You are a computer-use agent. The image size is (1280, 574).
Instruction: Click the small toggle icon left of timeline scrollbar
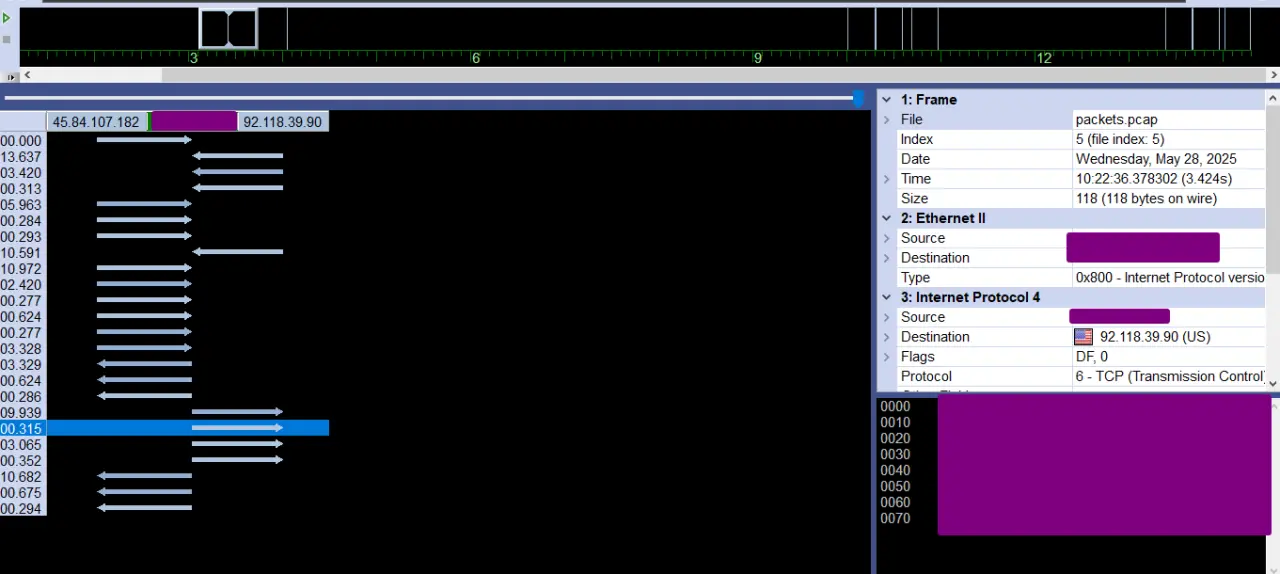[x=10, y=76]
